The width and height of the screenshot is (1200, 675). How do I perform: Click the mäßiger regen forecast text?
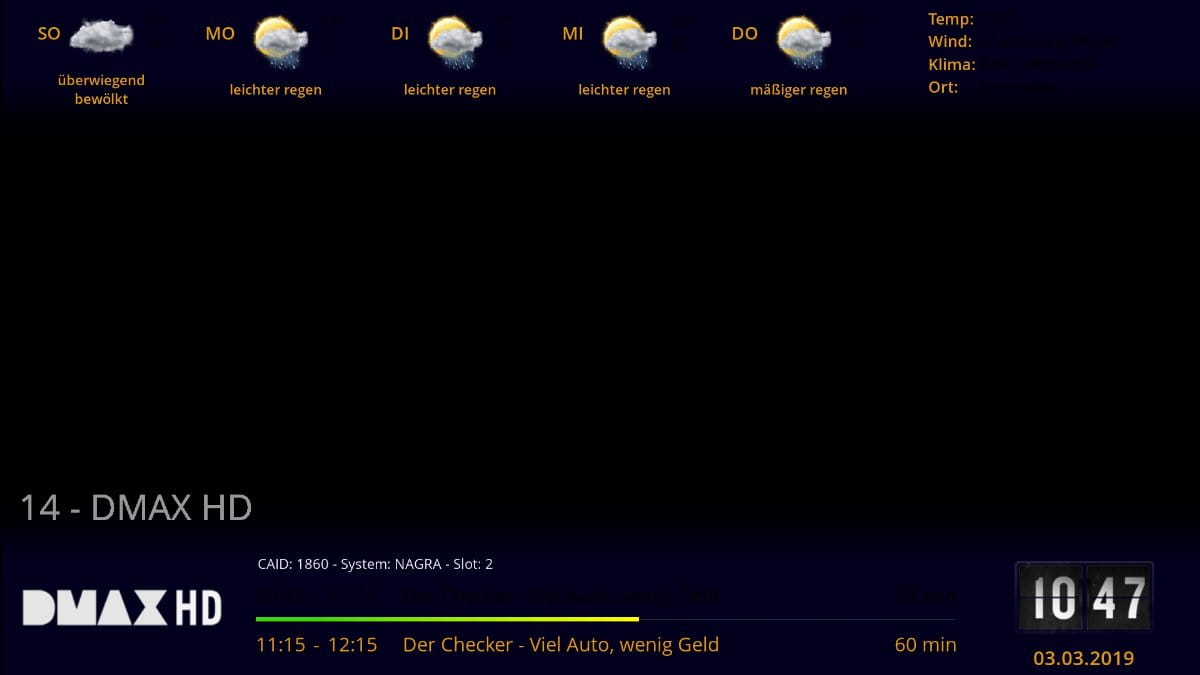click(798, 90)
